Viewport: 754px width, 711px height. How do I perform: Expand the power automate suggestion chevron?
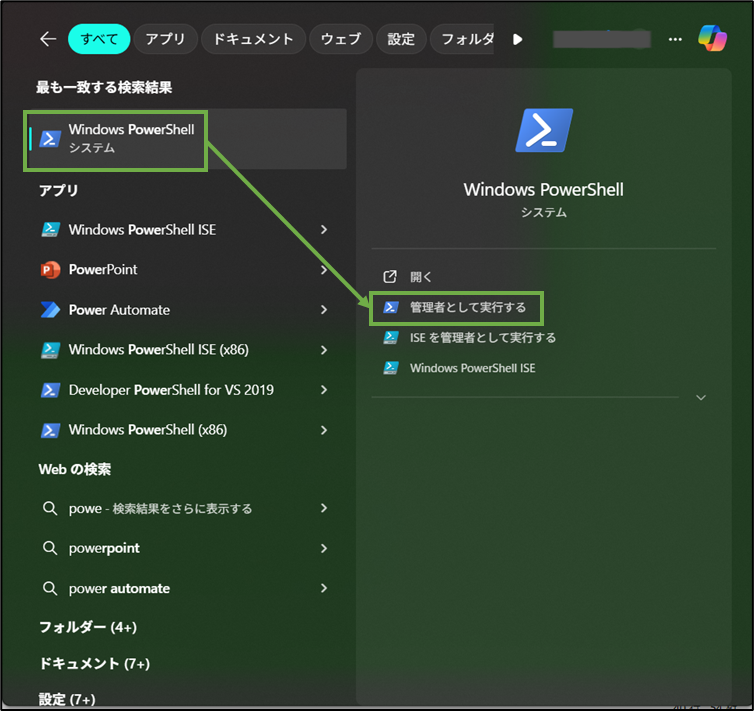324,588
